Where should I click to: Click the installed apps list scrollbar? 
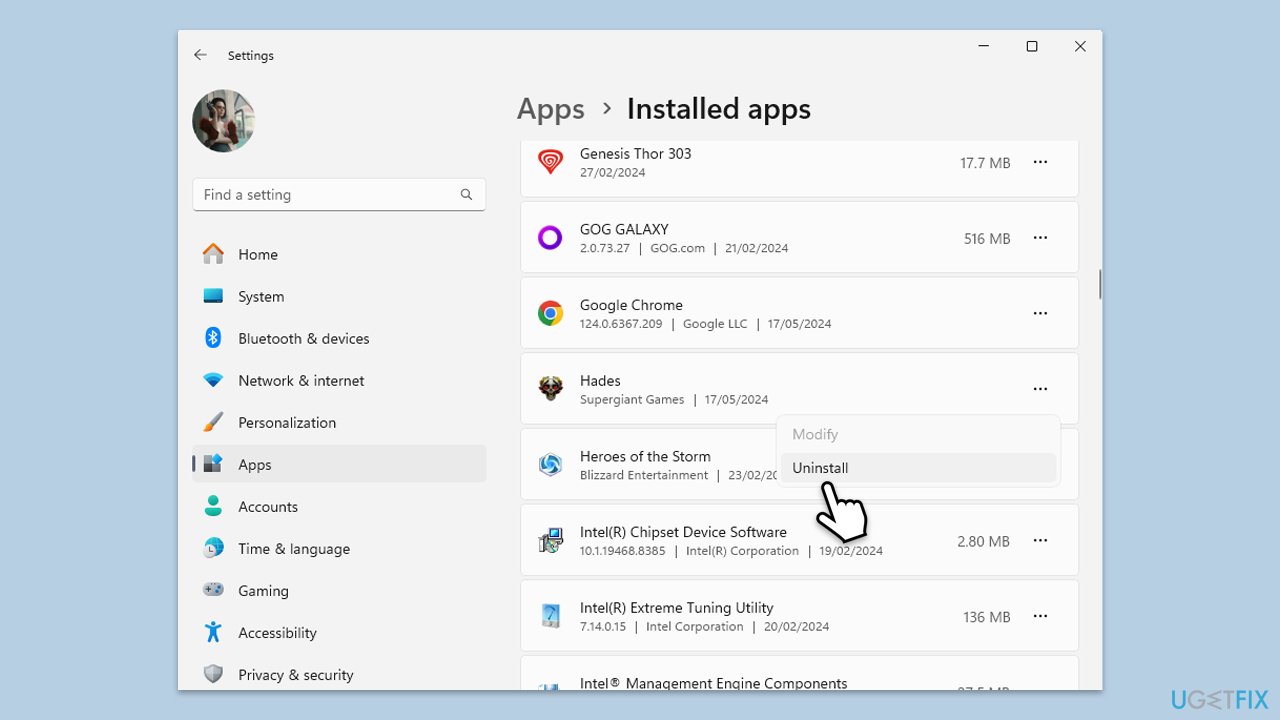point(1099,284)
